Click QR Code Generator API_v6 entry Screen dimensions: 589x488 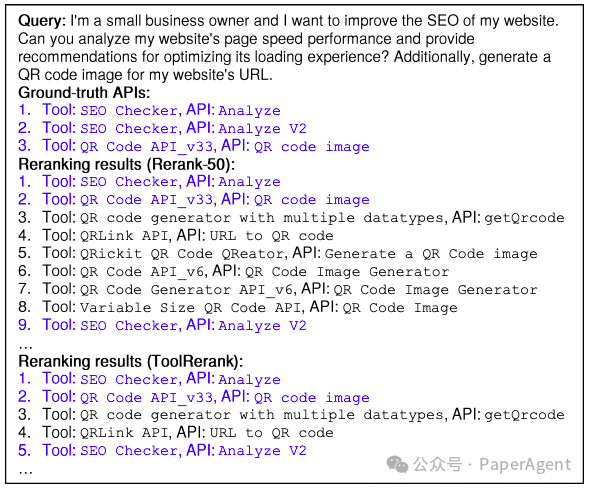(x=278, y=289)
